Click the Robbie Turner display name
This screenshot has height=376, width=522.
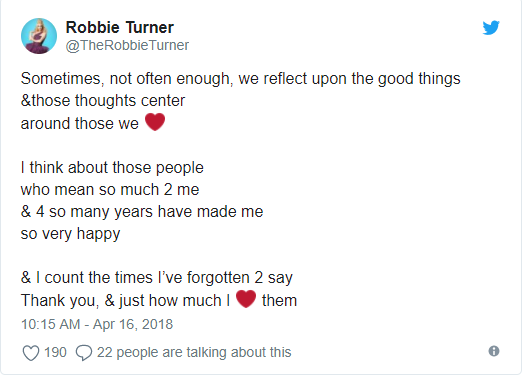[x=120, y=27]
